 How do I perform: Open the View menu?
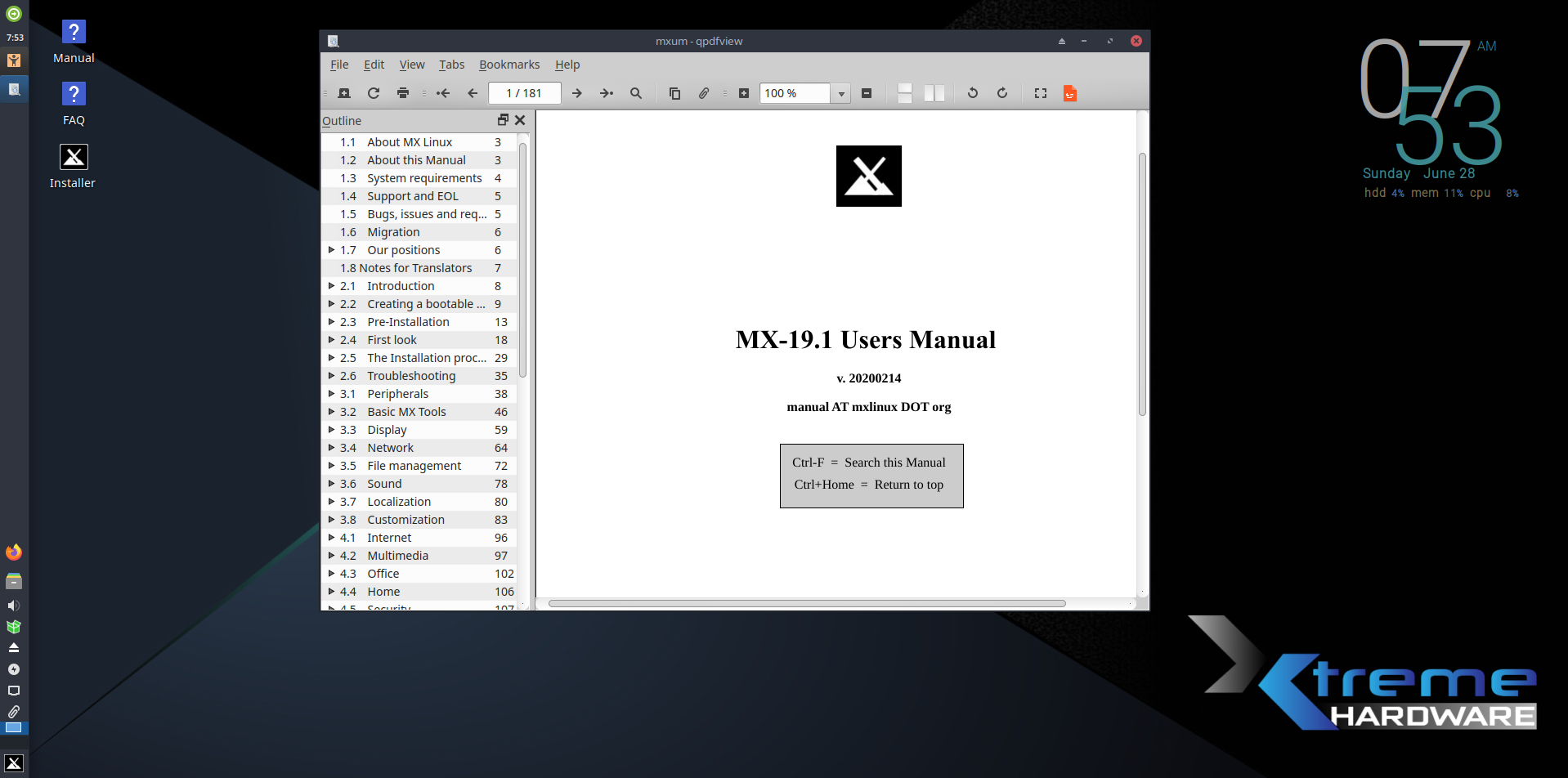[411, 65]
